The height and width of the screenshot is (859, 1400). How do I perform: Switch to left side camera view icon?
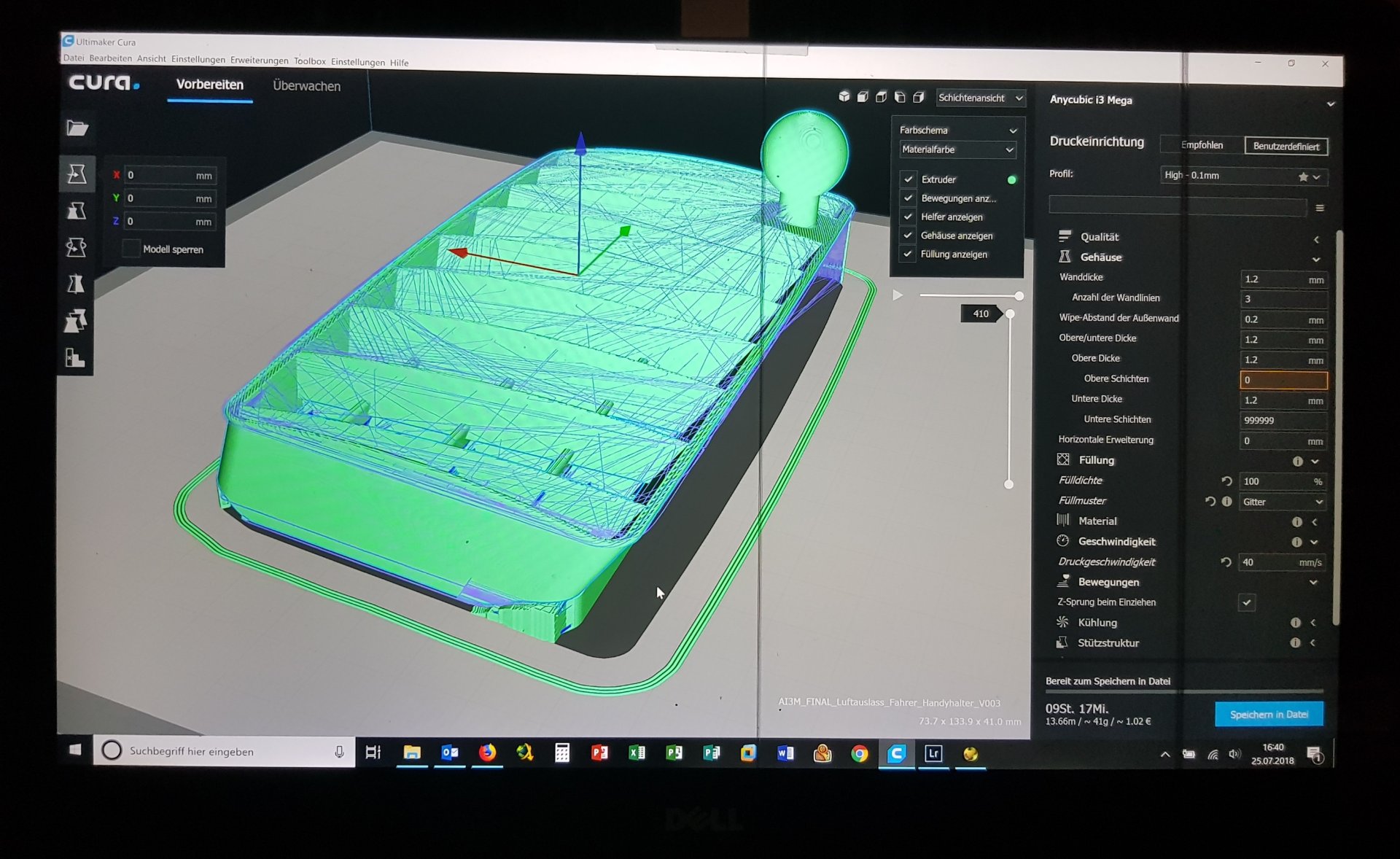900,96
